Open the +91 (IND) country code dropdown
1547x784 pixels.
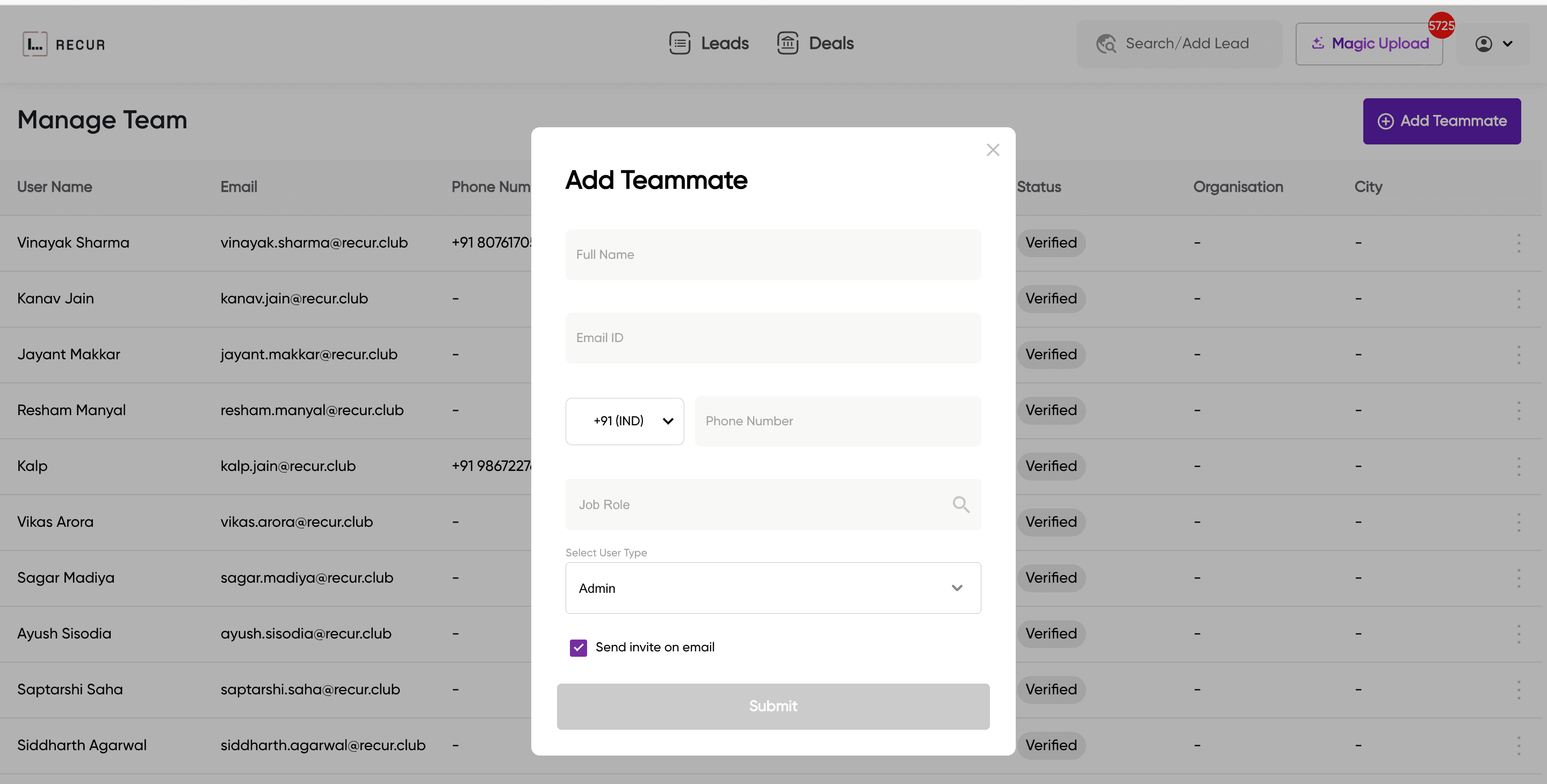[x=625, y=421]
